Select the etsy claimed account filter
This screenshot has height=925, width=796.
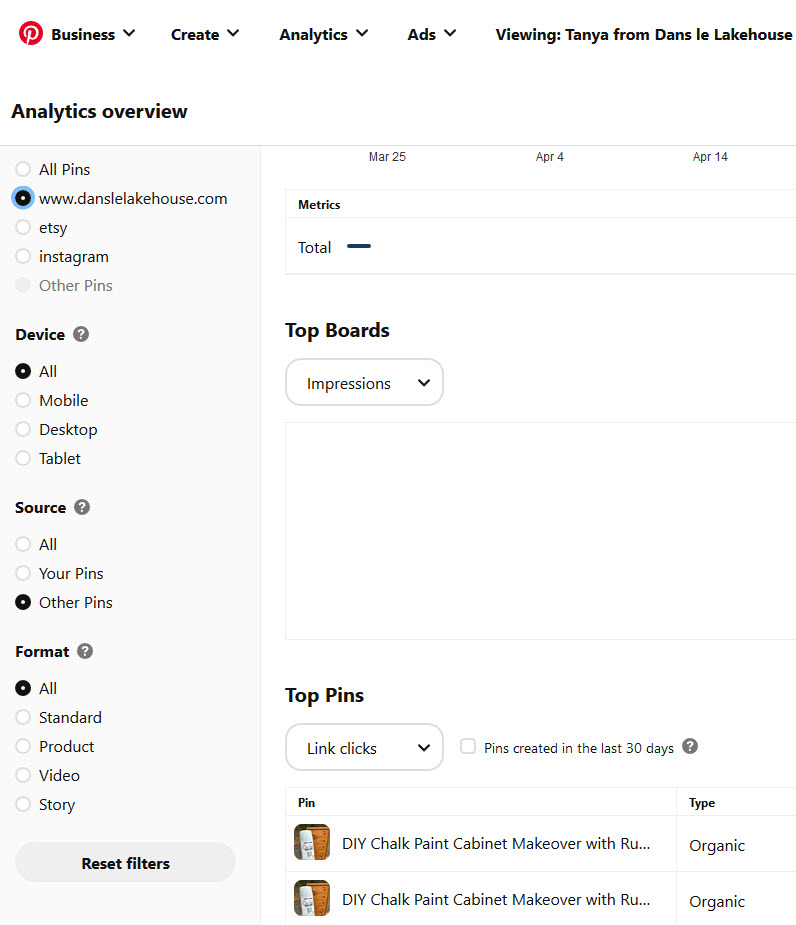(22, 227)
